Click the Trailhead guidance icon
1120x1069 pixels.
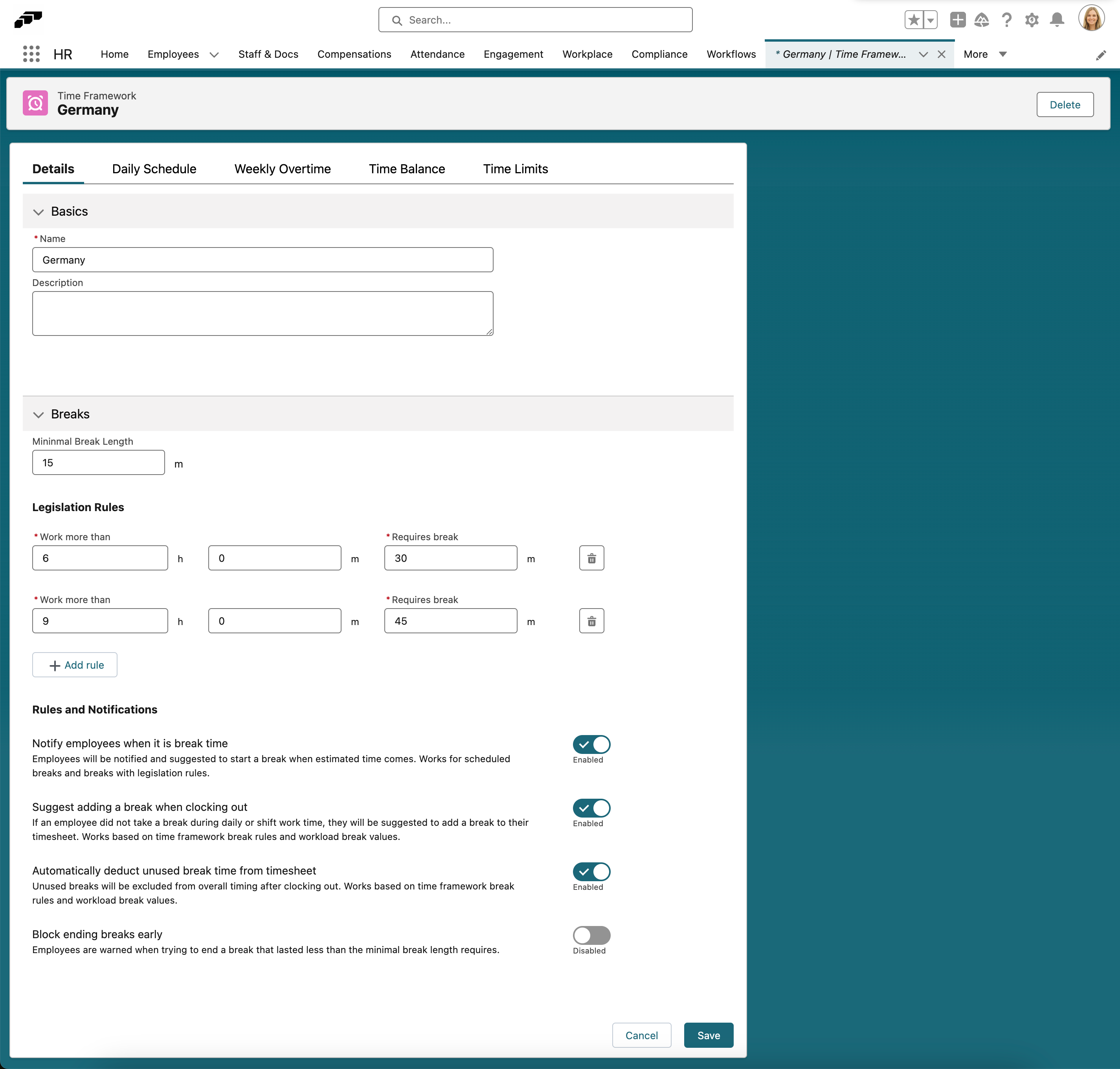click(982, 19)
